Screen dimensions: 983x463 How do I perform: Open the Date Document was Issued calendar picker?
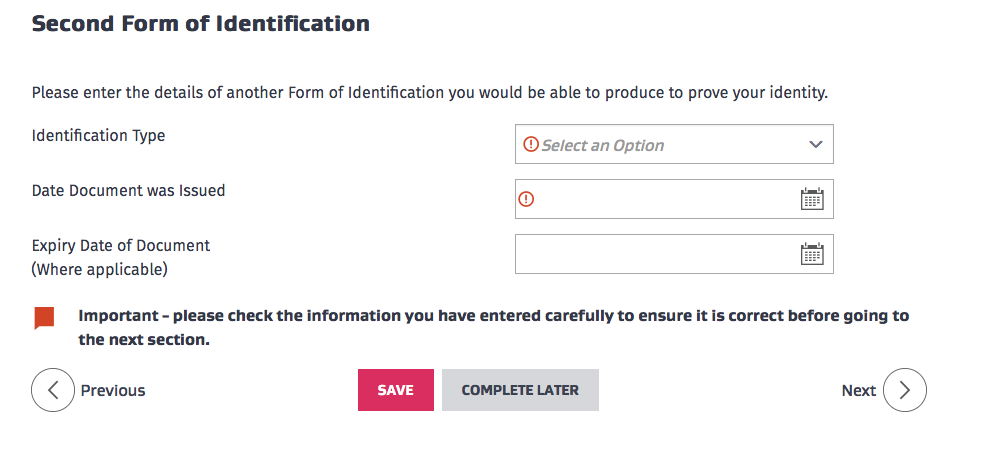[812, 199]
